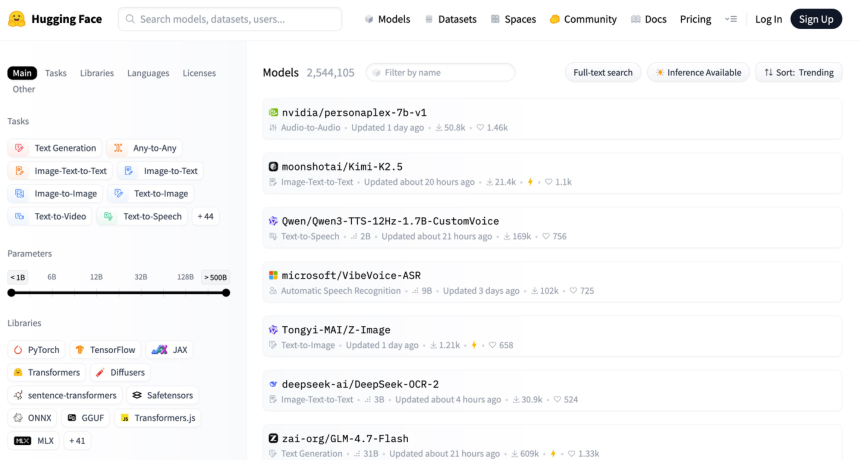
Task: Click the Image-to-Image task icon
Action: [x=19, y=194]
